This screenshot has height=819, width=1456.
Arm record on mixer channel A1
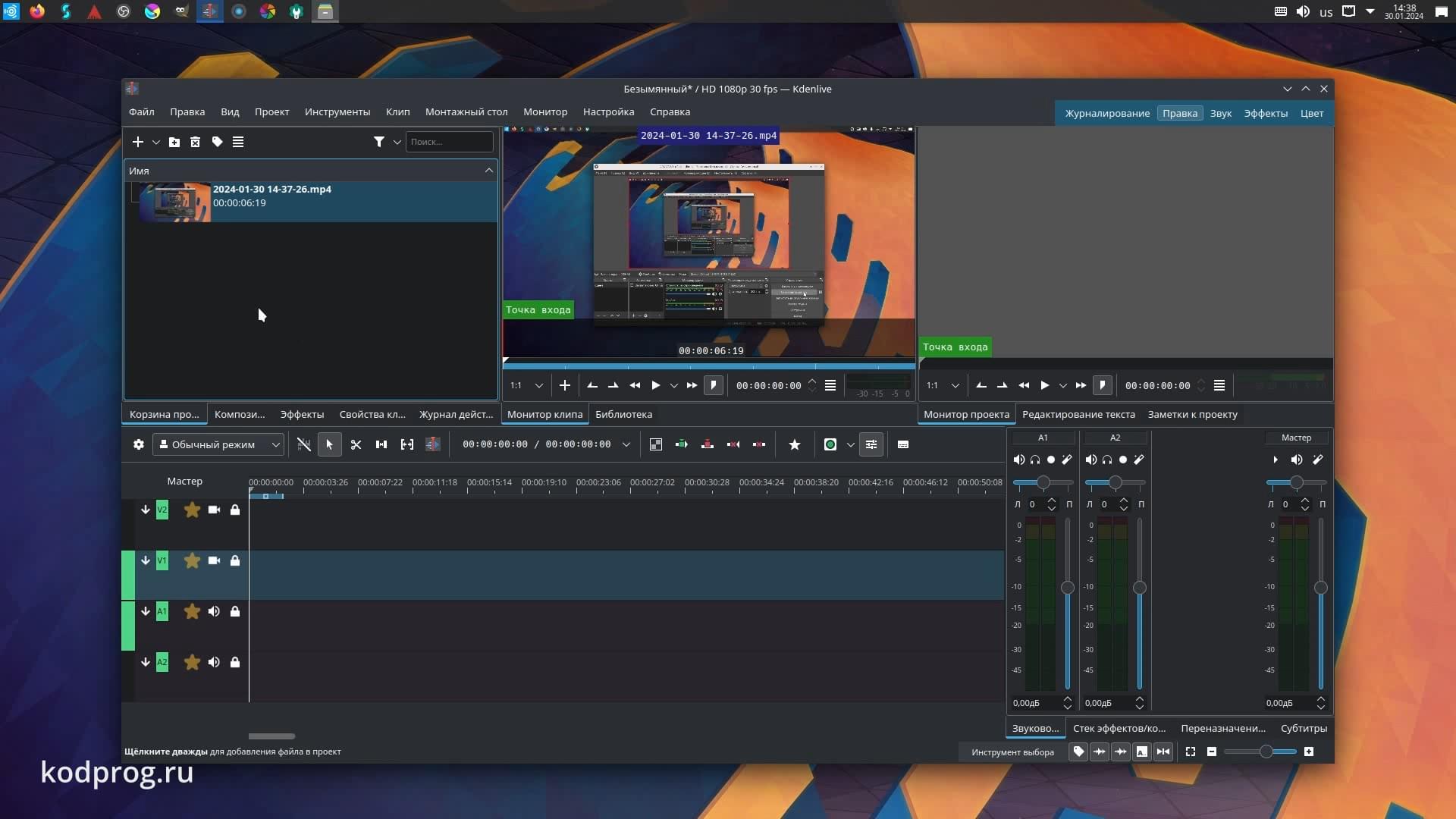click(x=1051, y=460)
